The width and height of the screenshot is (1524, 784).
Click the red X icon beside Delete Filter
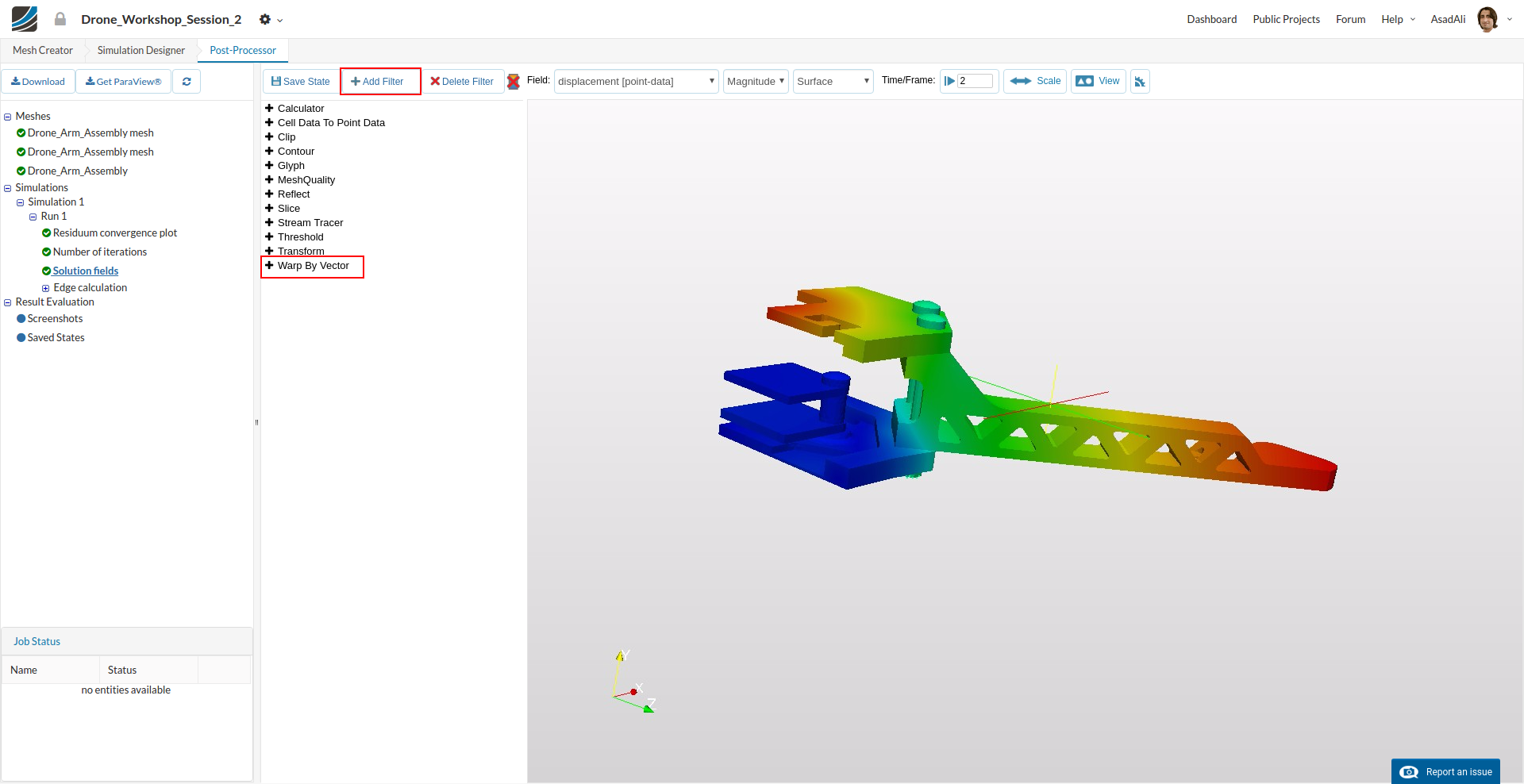[514, 81]
